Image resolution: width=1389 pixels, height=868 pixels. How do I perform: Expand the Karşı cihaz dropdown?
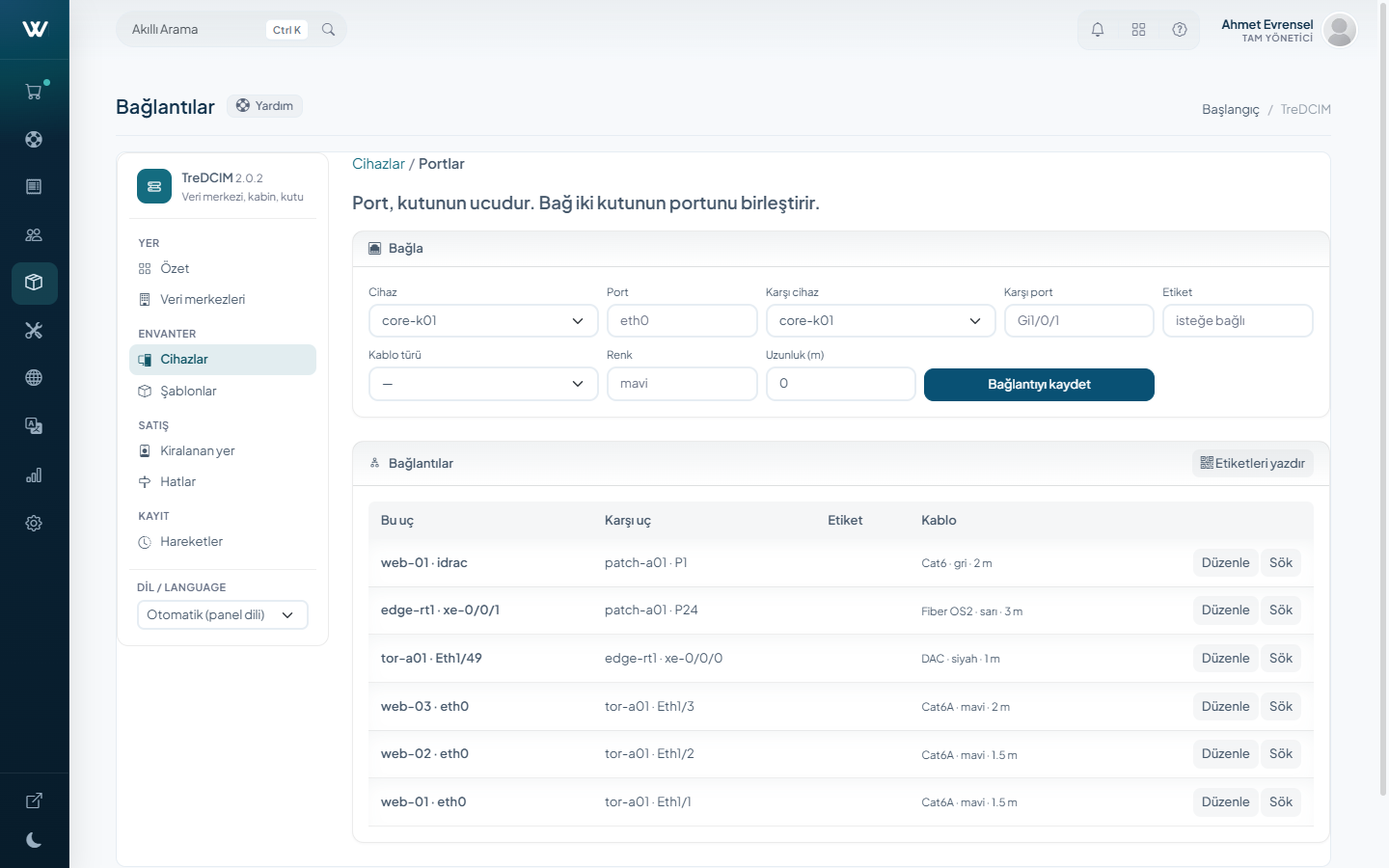coord(881,321)
